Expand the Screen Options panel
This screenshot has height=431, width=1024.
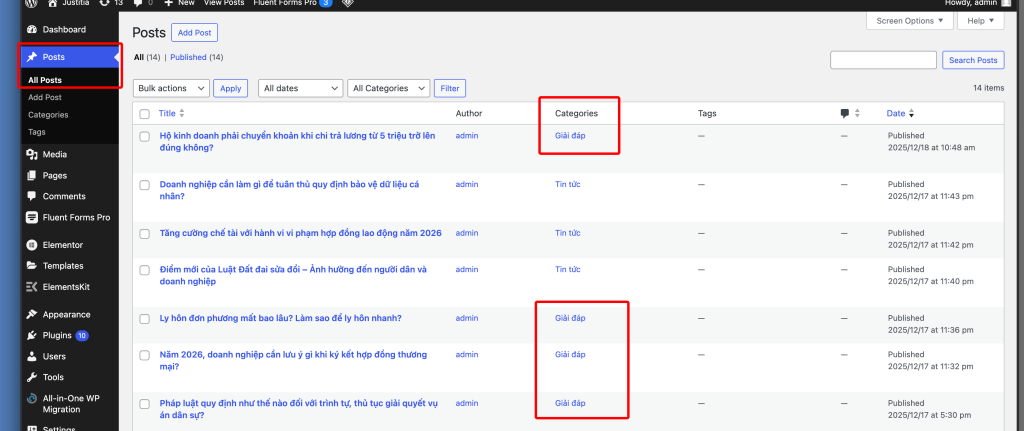click(908, 21)
